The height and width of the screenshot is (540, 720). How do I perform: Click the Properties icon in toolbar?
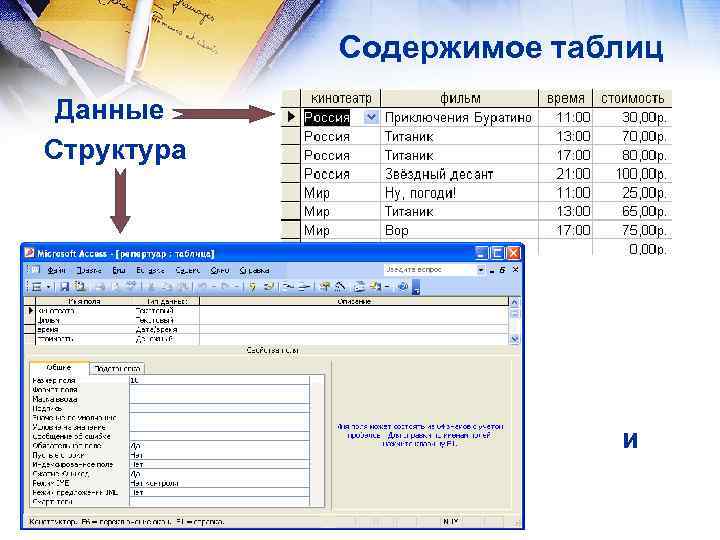[324, 287]
